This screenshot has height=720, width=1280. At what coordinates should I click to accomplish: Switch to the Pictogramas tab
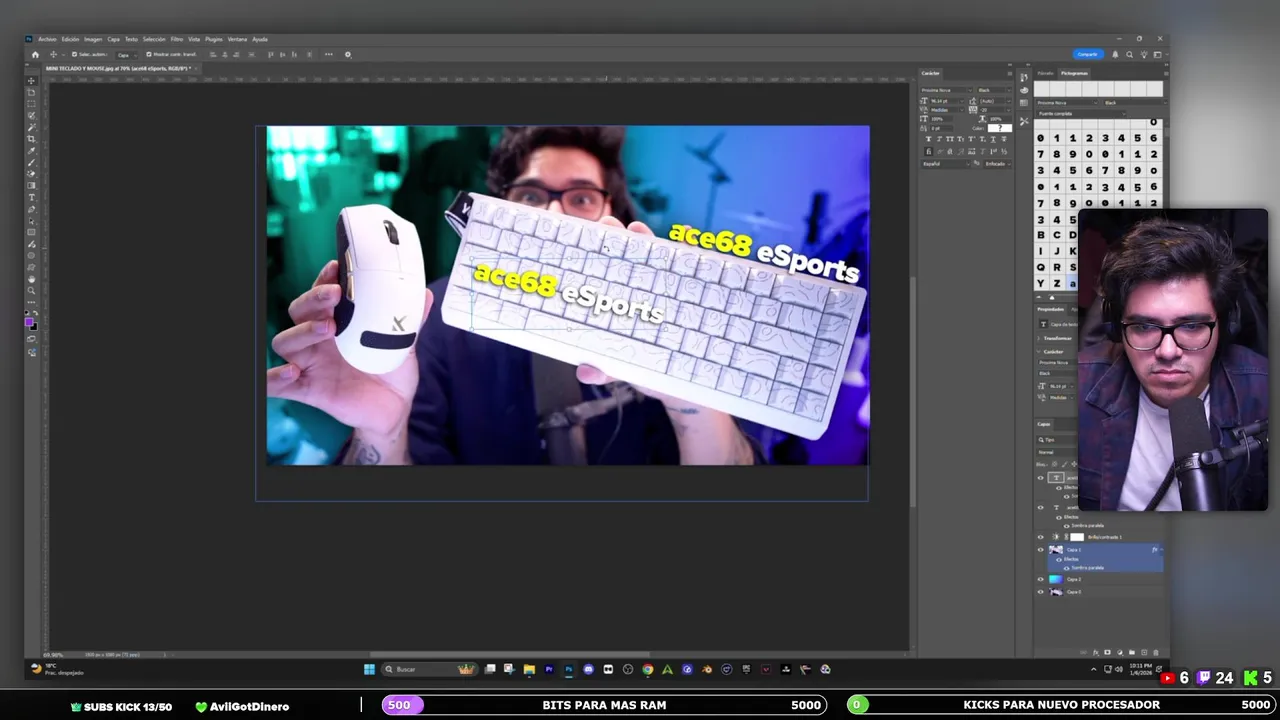[1074, 73]
